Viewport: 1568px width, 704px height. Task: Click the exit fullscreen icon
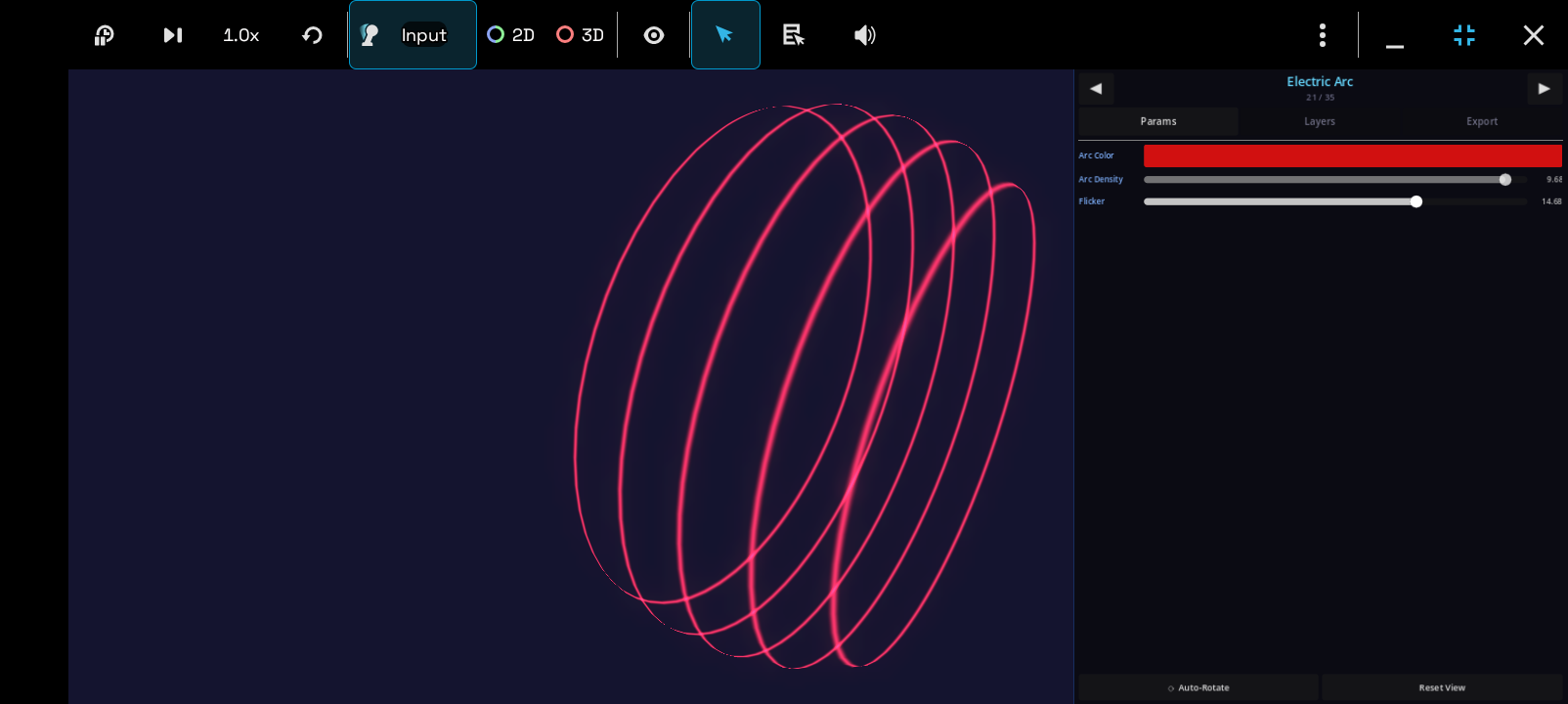tap(1464, 35)
